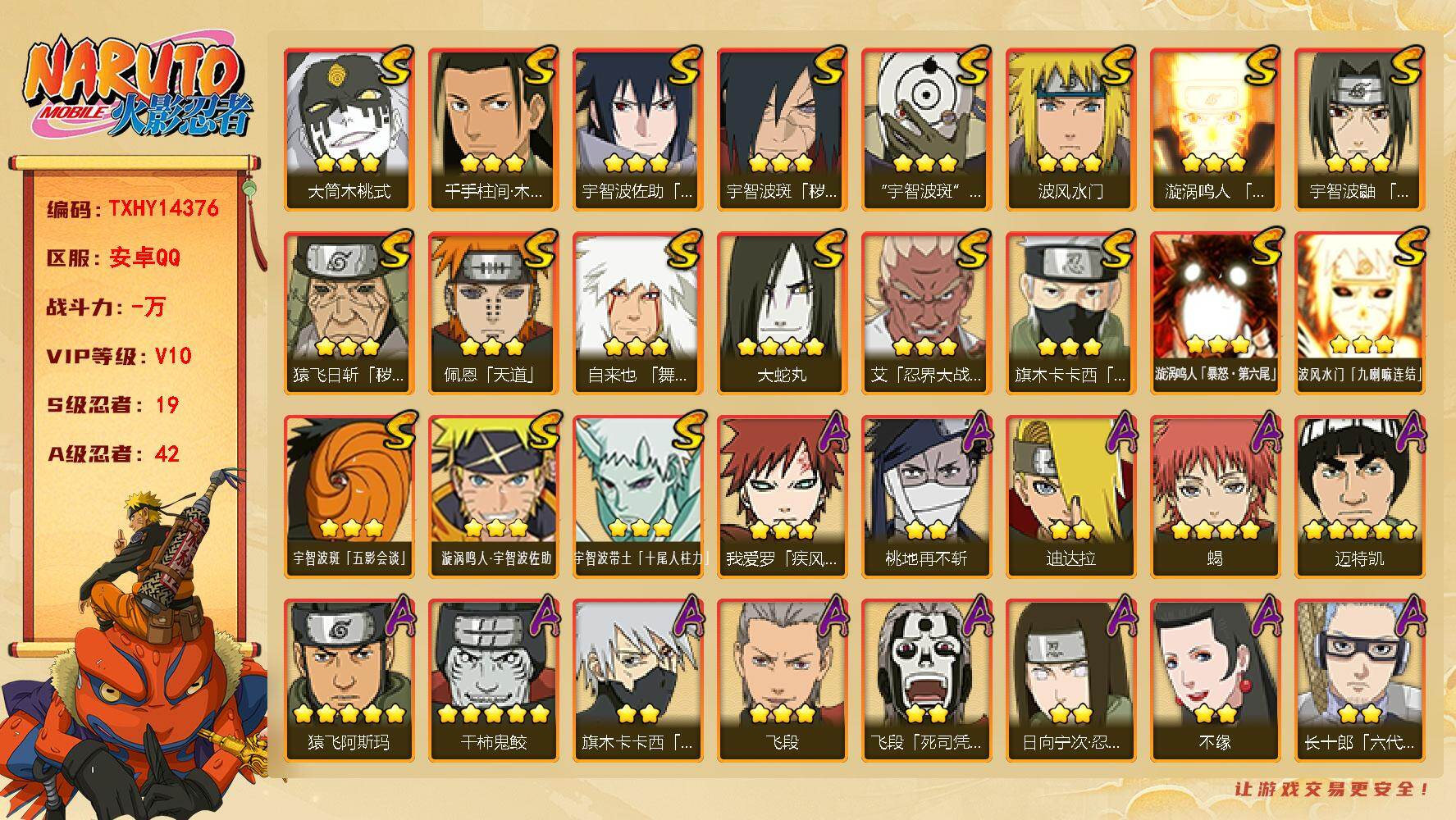Click the 大蛇丸 character portrait
1456x820 pixels.
click(x=782, y=313)
